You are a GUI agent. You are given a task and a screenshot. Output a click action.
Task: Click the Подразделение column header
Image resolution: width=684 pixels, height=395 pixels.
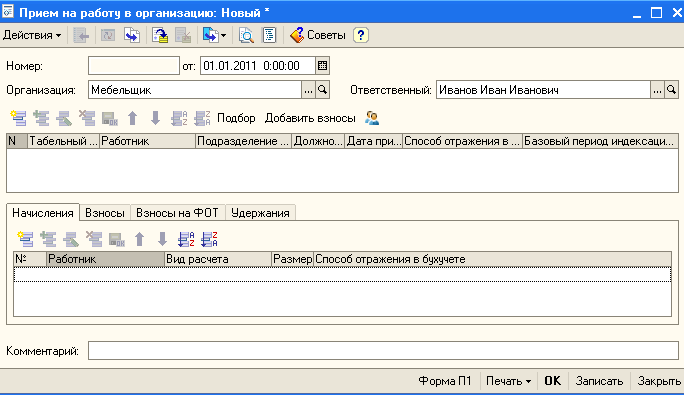243,141
